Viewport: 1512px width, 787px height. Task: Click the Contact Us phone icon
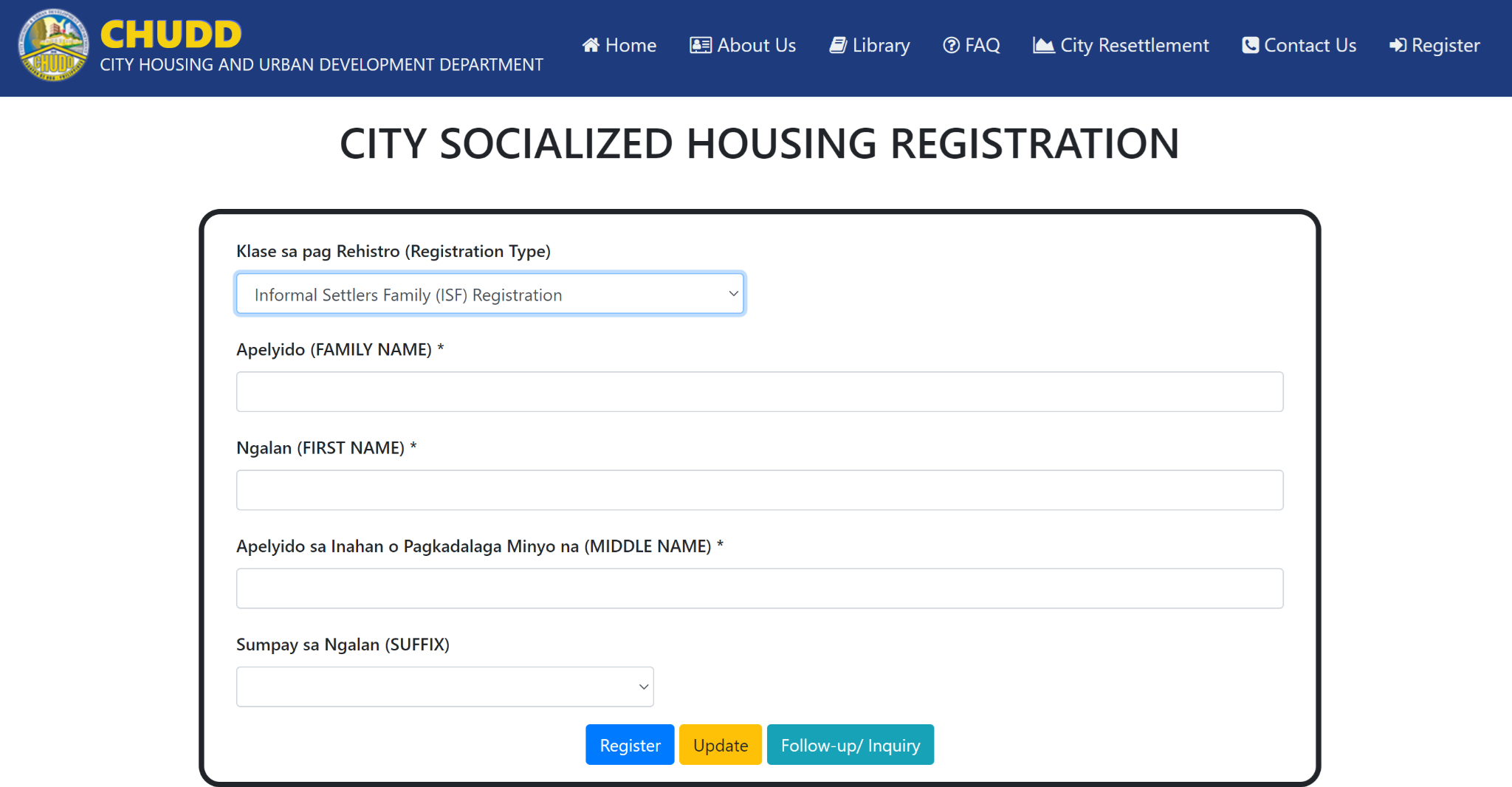point(1250,45)
